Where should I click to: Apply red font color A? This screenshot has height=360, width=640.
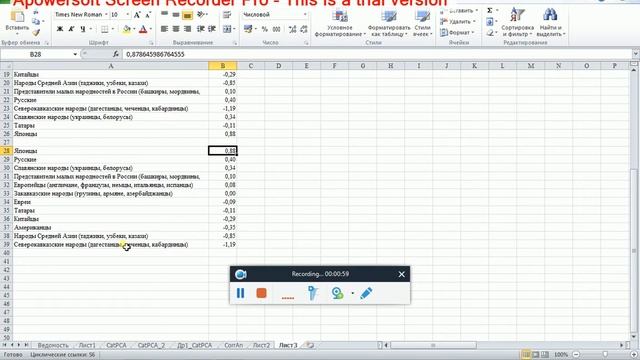143,29
